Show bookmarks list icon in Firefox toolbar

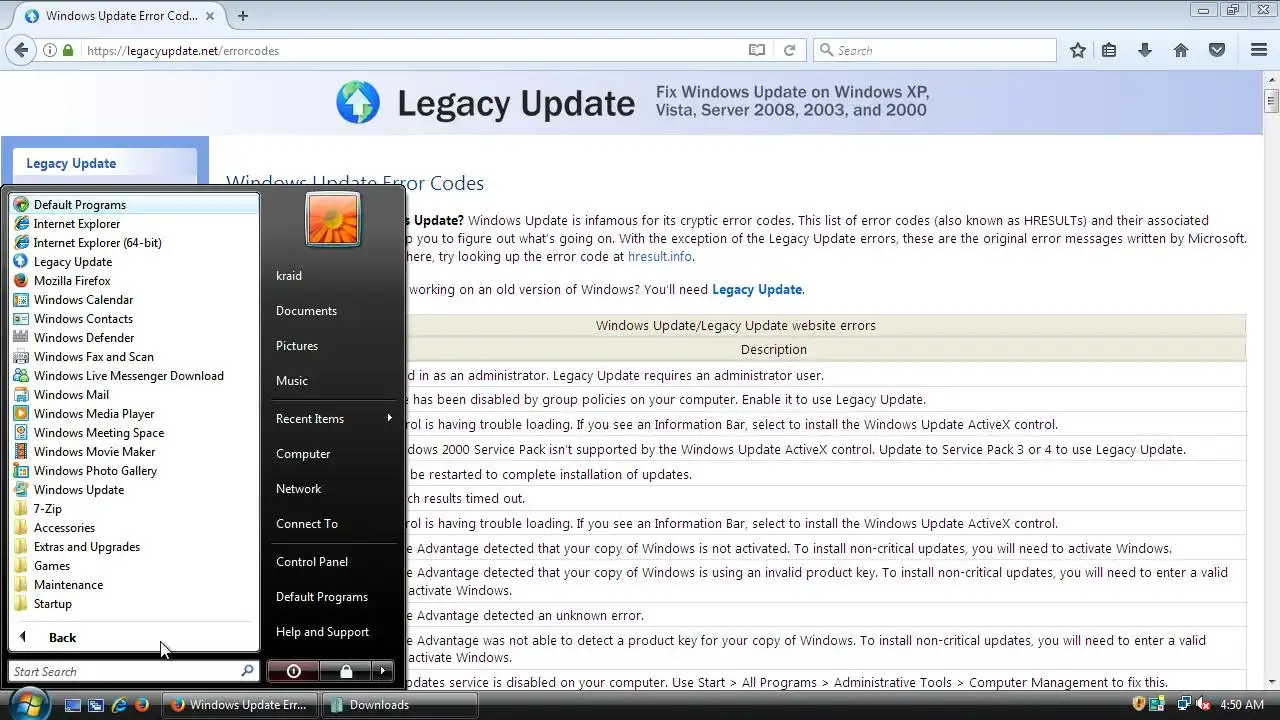pos(1109,50)
